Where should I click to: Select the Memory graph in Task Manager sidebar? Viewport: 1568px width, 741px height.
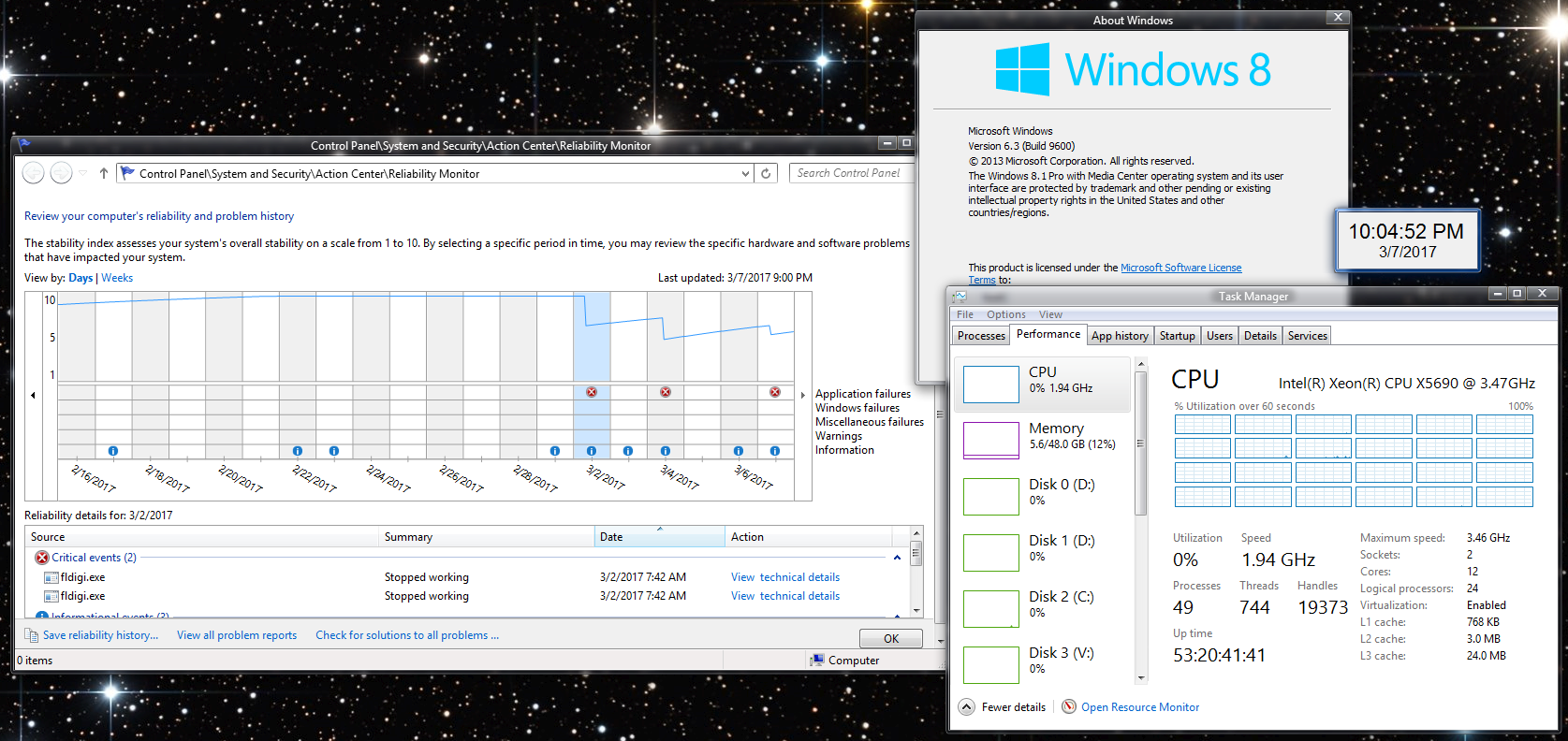coord(991,440)
